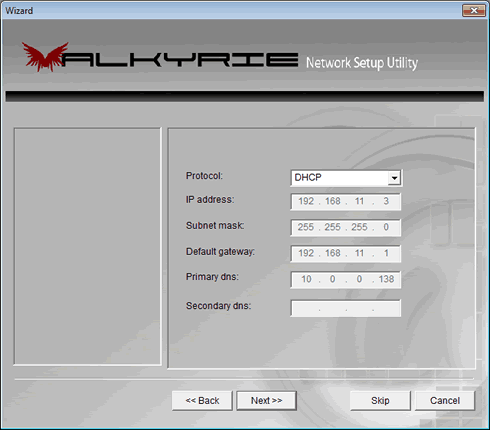Select the DHCP protocol combo box
The height and width of the screenshot is (430, 490).
(x=346, y=178)
